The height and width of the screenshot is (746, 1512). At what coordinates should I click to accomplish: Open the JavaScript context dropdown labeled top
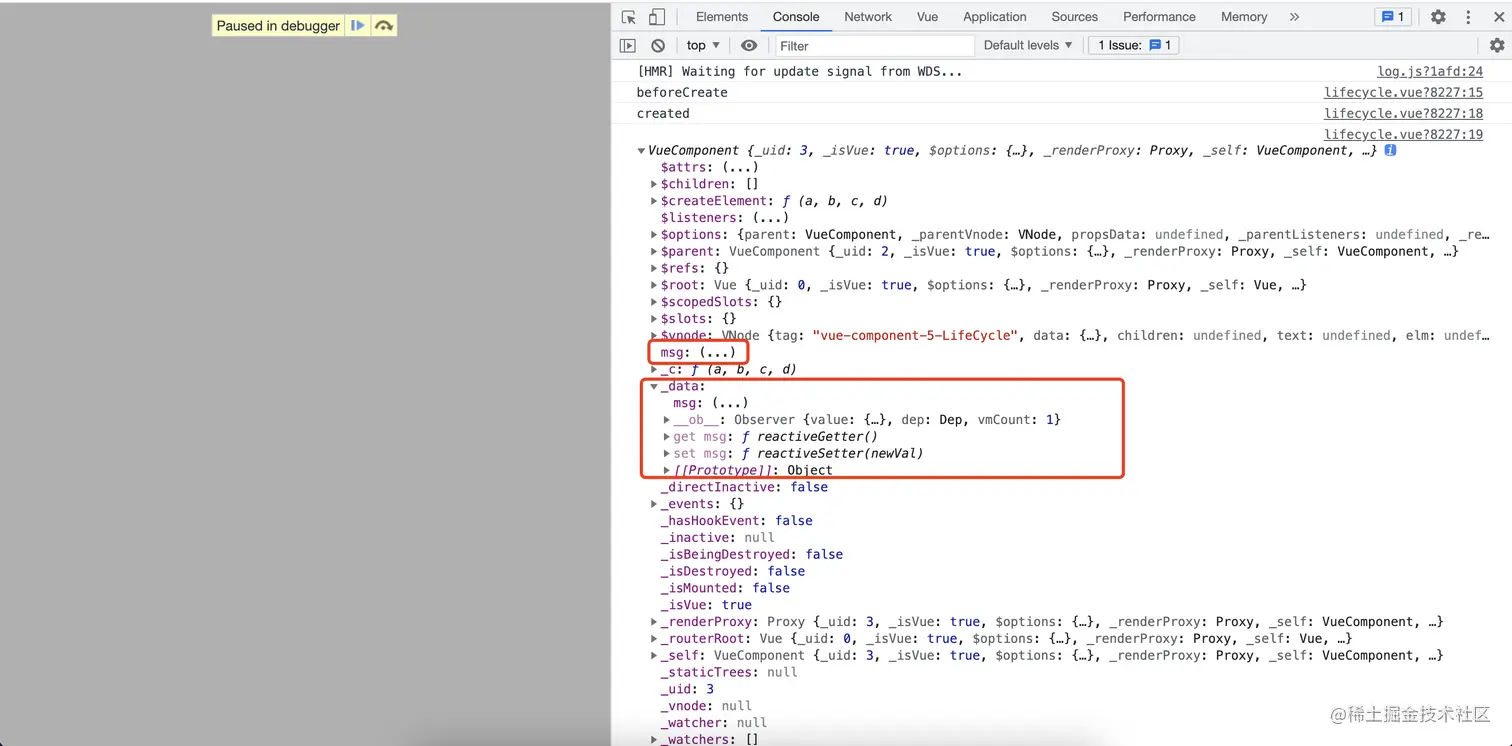tap(703, 45)
